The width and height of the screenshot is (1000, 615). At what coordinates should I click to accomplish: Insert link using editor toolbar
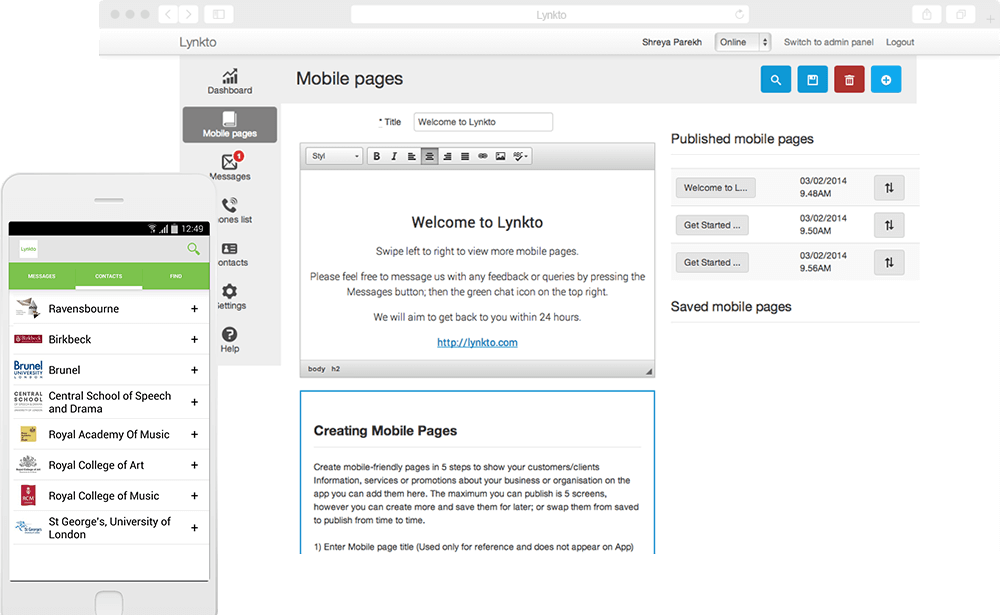tap(483, 156)
